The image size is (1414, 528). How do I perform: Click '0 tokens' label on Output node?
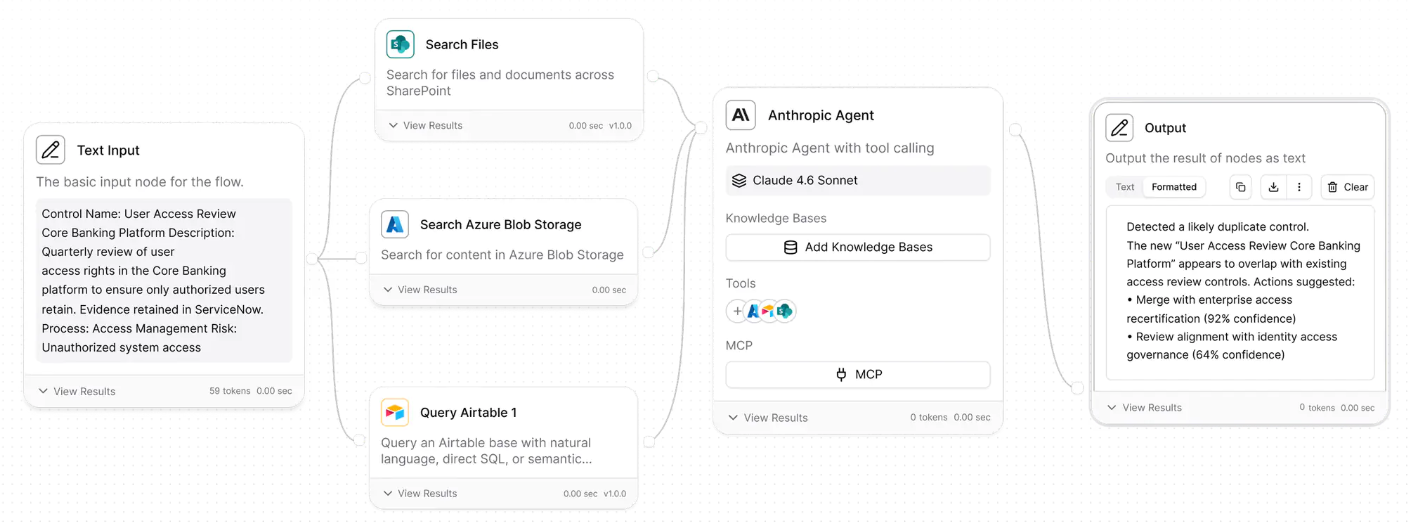(x=1317, y=408)
